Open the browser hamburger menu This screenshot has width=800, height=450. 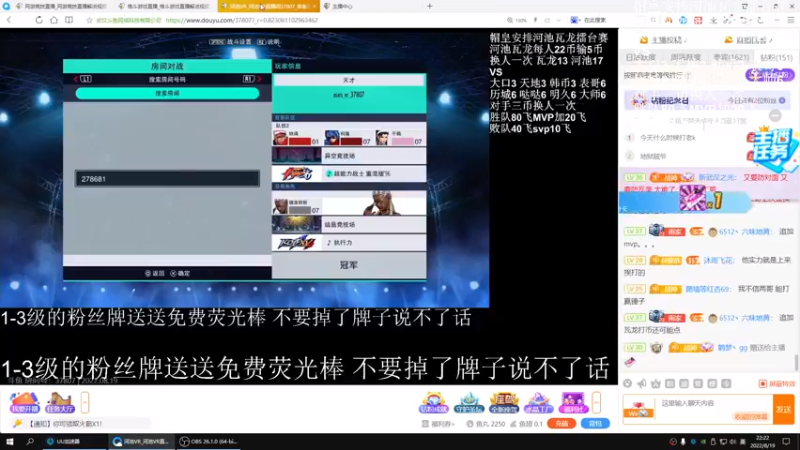tap(790, 20)
